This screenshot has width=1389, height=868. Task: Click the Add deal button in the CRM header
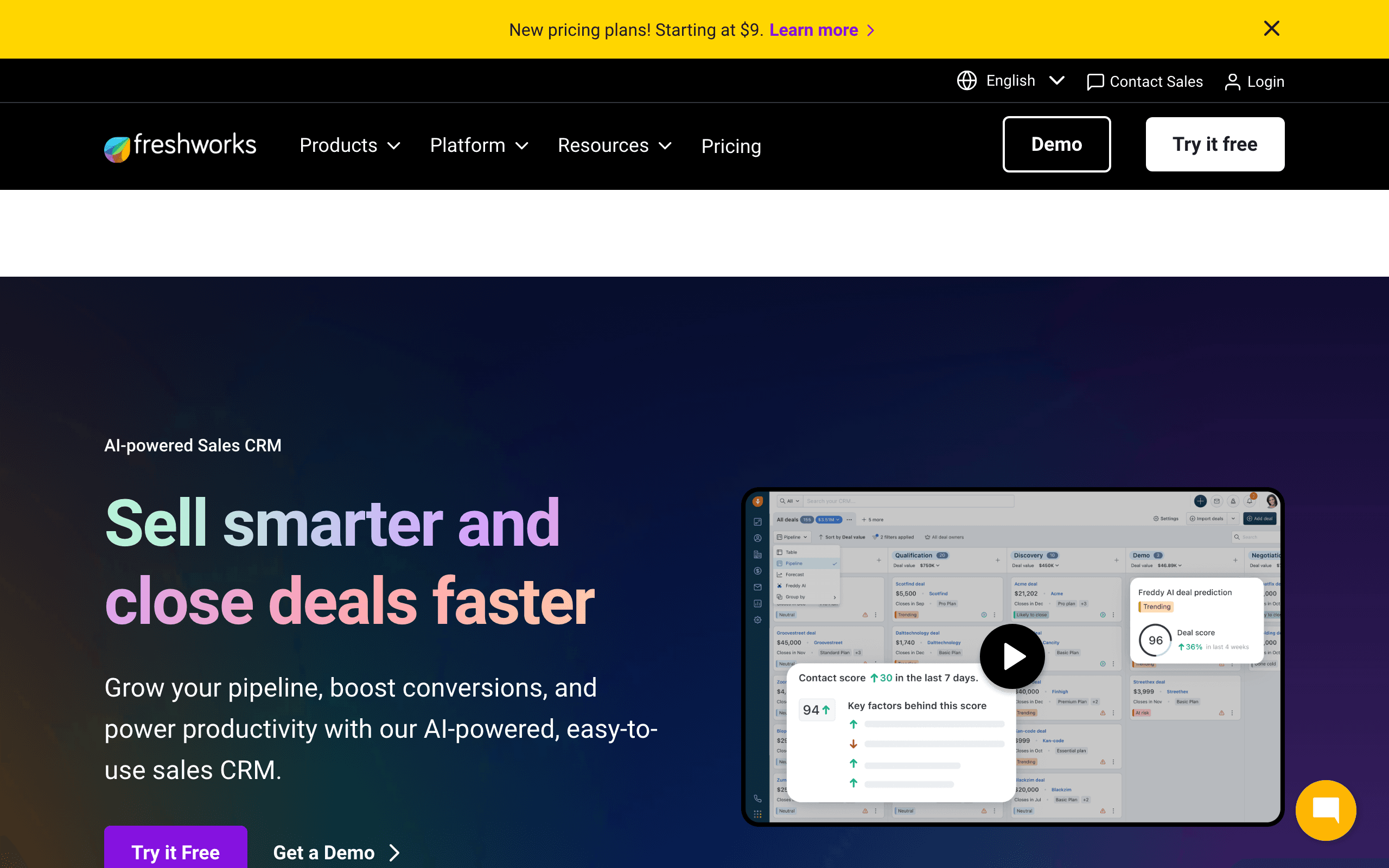coord(1260,519)
